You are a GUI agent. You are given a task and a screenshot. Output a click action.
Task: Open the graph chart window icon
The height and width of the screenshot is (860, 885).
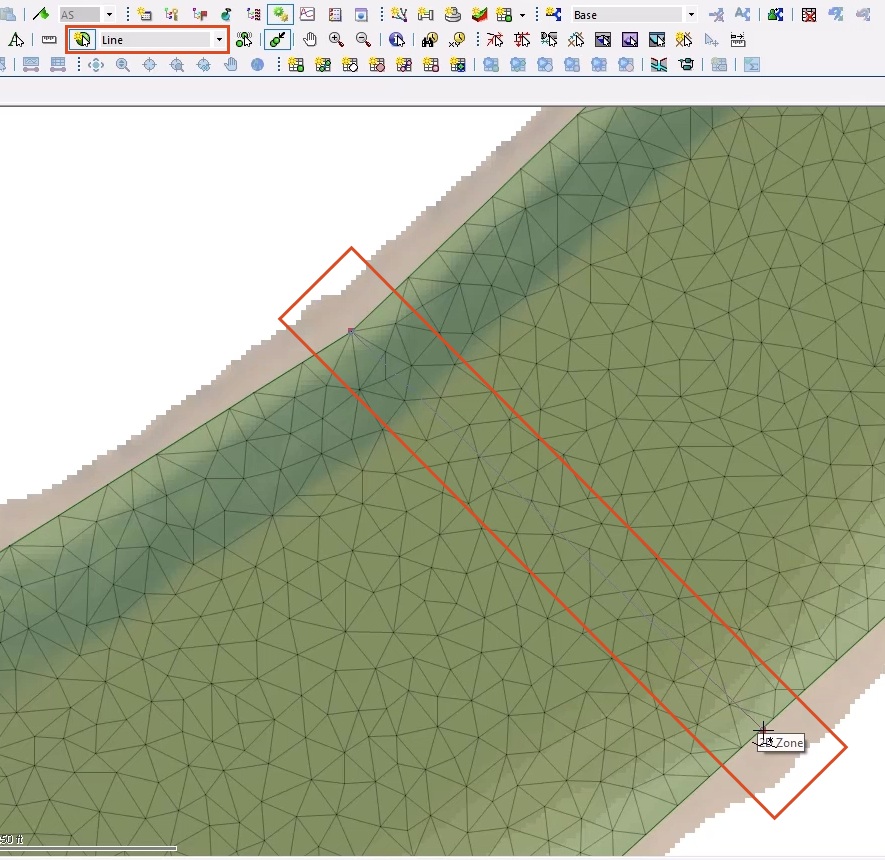pyautogui.click(x=308, y=14)
